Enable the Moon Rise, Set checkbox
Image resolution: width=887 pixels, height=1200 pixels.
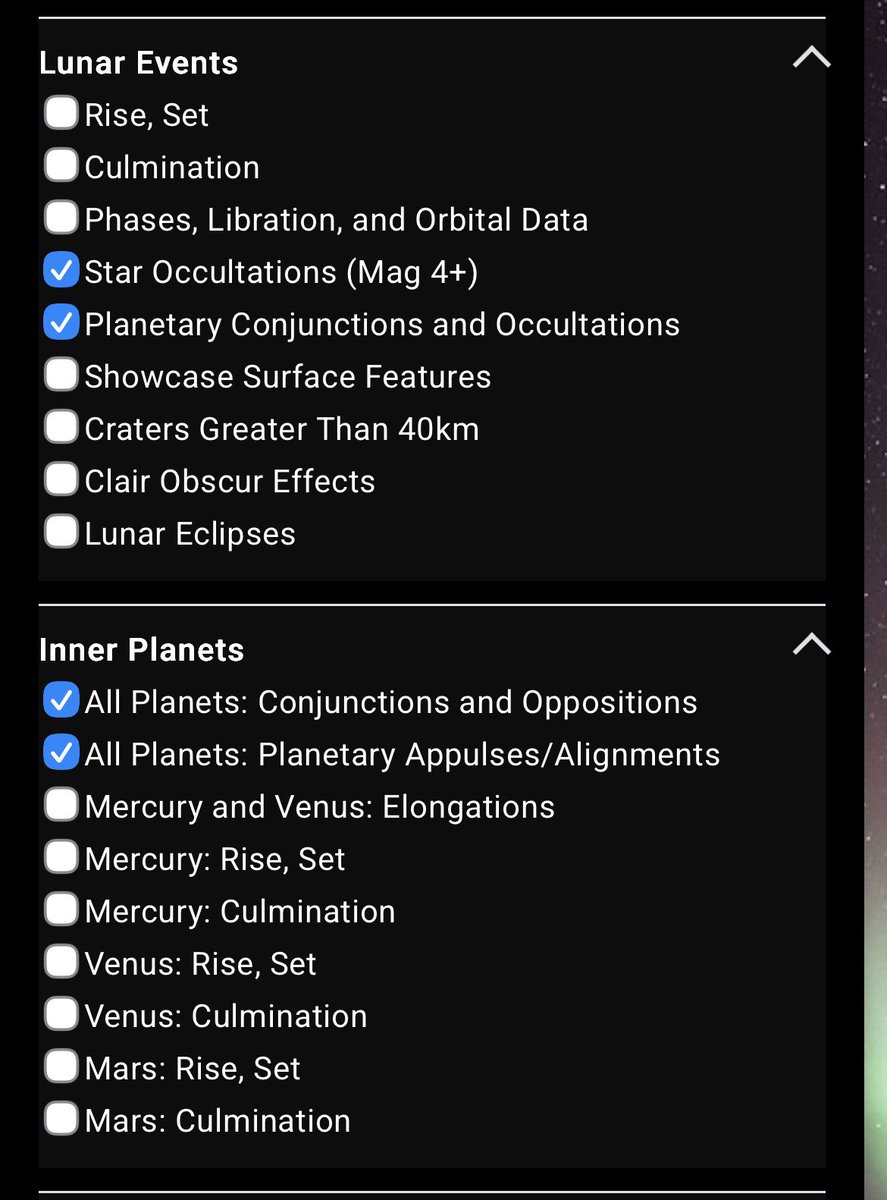61,113
